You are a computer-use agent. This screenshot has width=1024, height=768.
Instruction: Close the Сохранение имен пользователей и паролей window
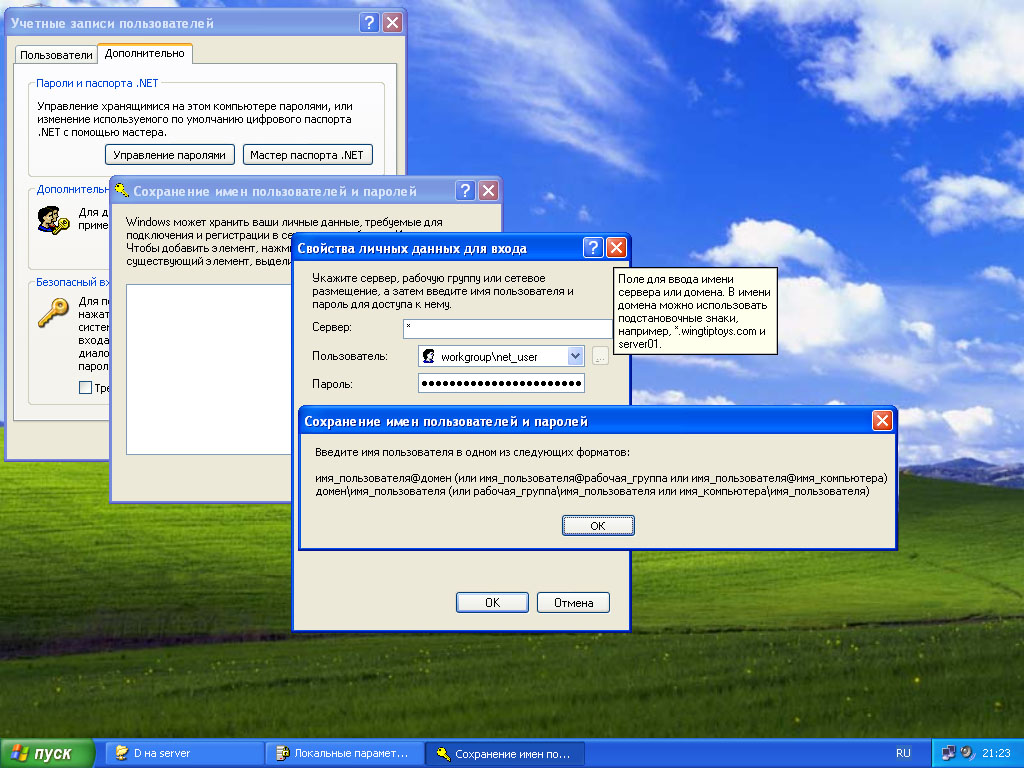[488, 191]
